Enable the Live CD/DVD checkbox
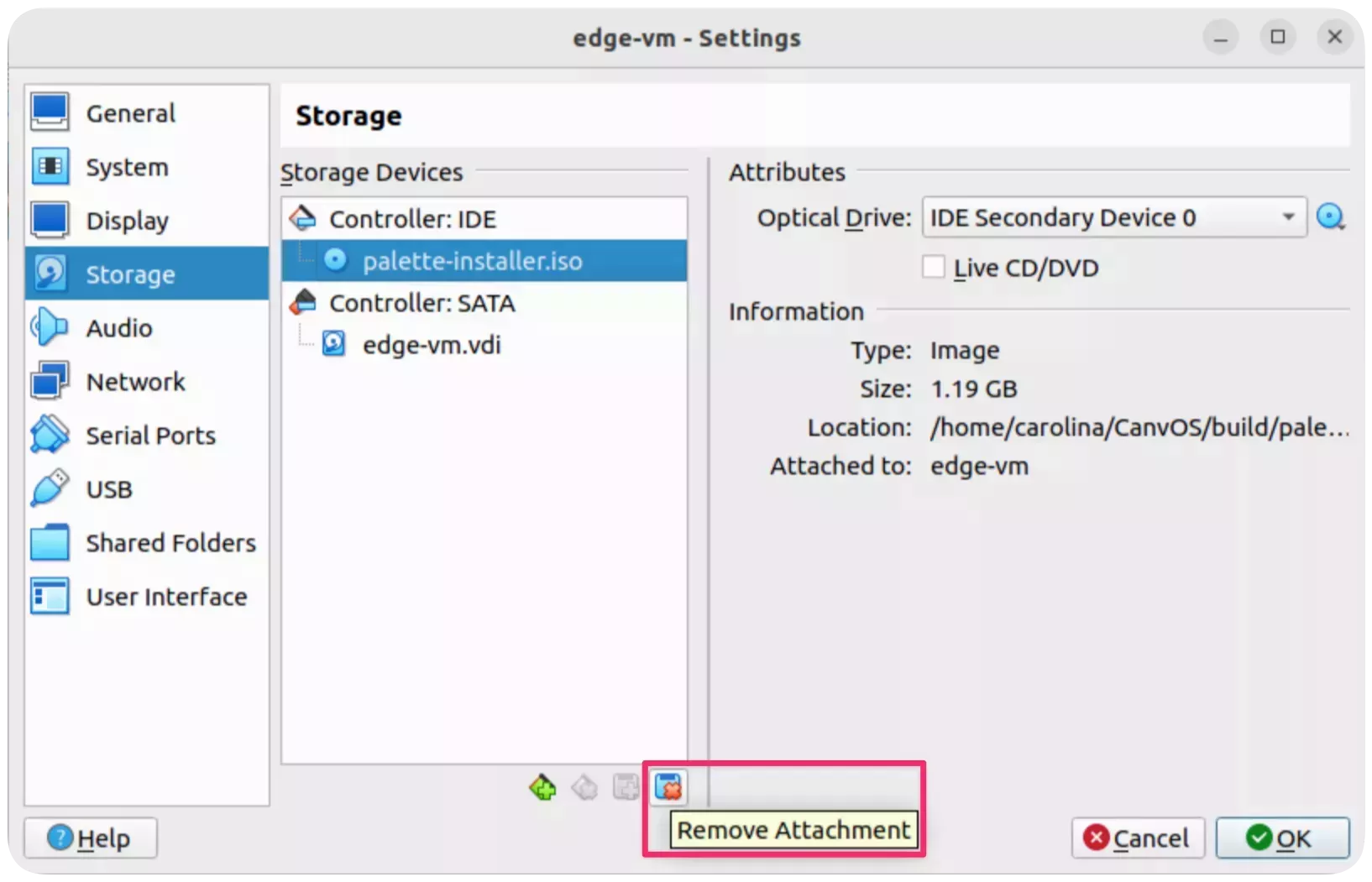 click(932, 267)
